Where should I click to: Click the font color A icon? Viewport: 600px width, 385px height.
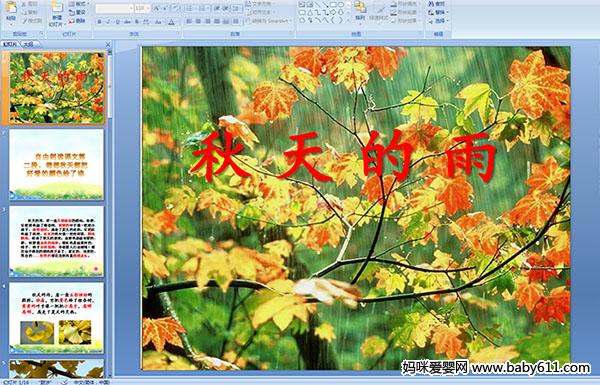(x=171, y=22)
